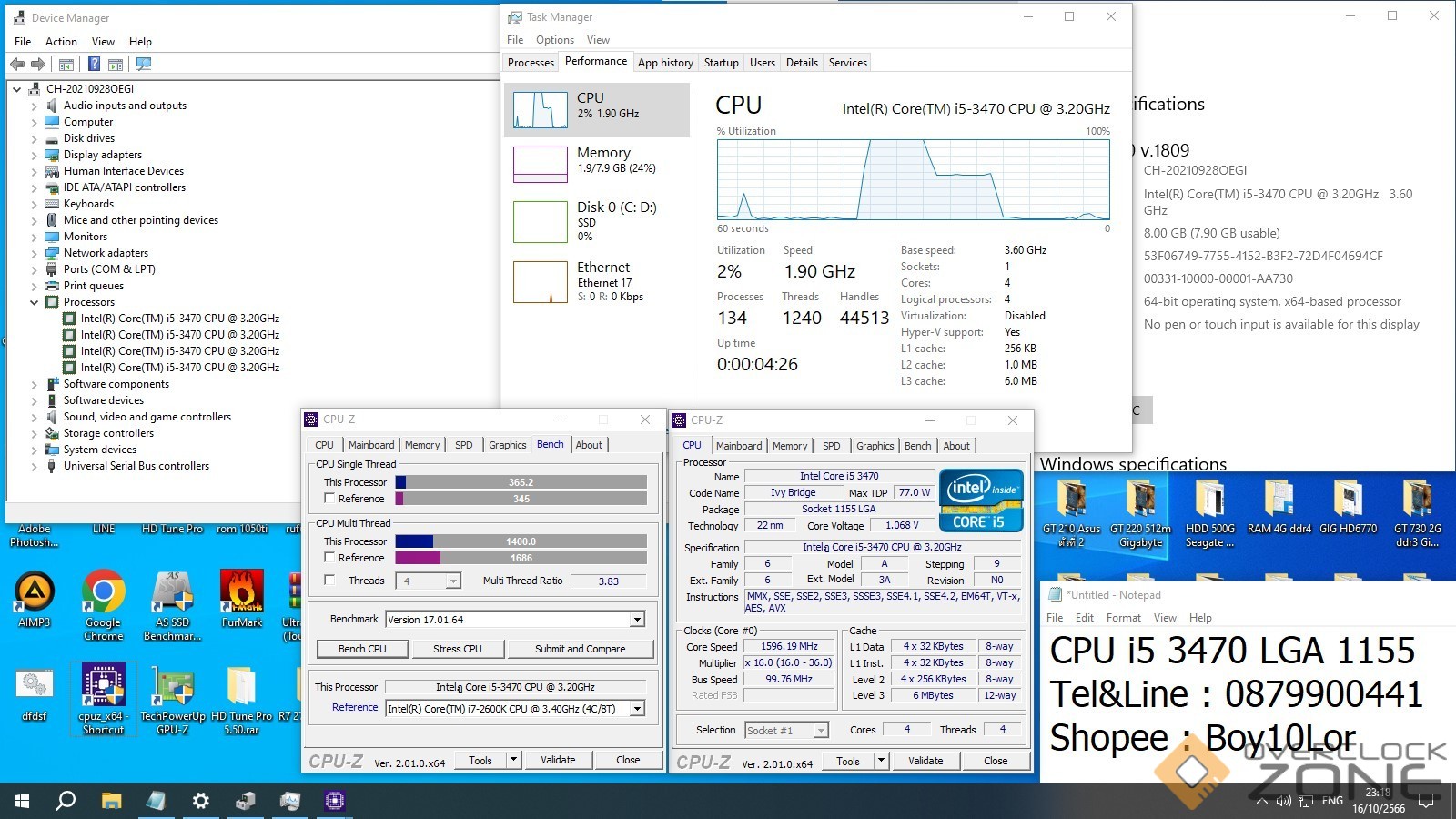Open File Explorer from the taskbar
Viewport: 1456px width, 819px height.
[111, 801]
